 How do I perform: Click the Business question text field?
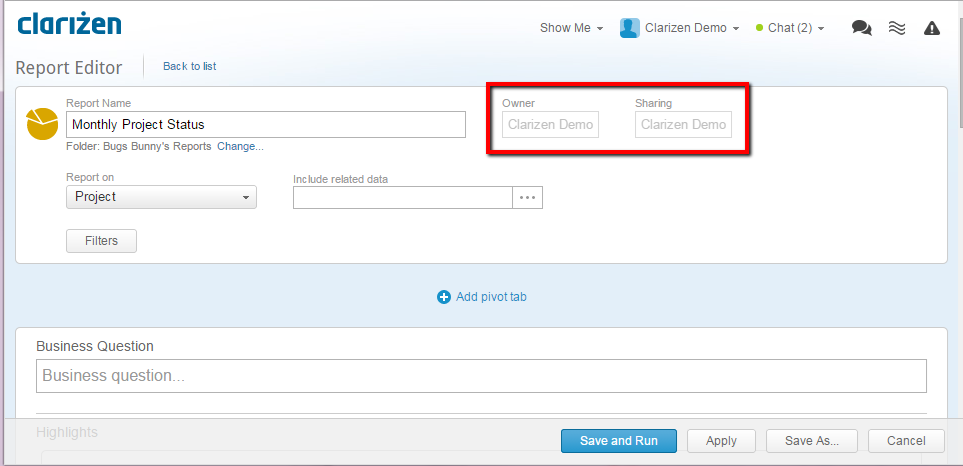tap(482, 376)
